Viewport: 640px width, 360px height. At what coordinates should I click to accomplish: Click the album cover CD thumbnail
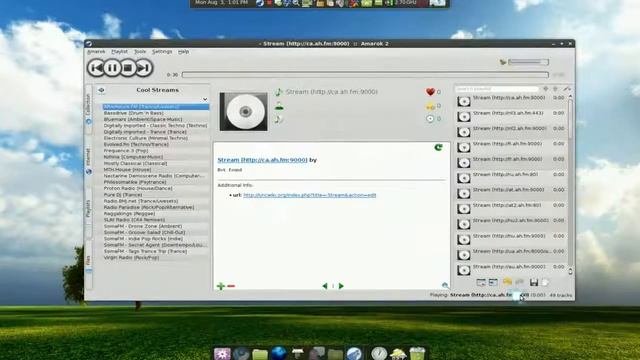point(244,112)
